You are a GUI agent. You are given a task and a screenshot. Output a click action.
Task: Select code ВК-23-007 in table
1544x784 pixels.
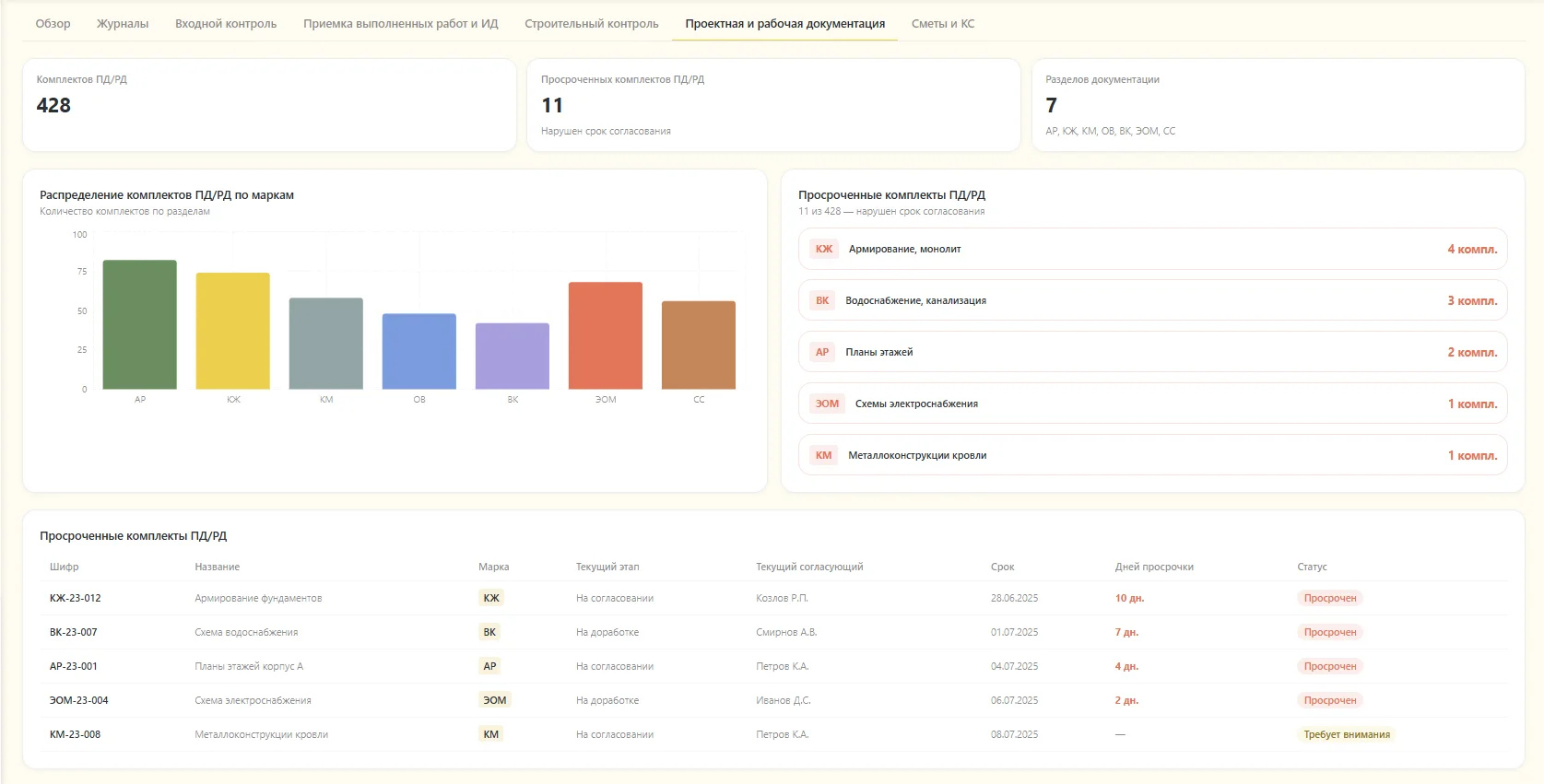[74, 632]
